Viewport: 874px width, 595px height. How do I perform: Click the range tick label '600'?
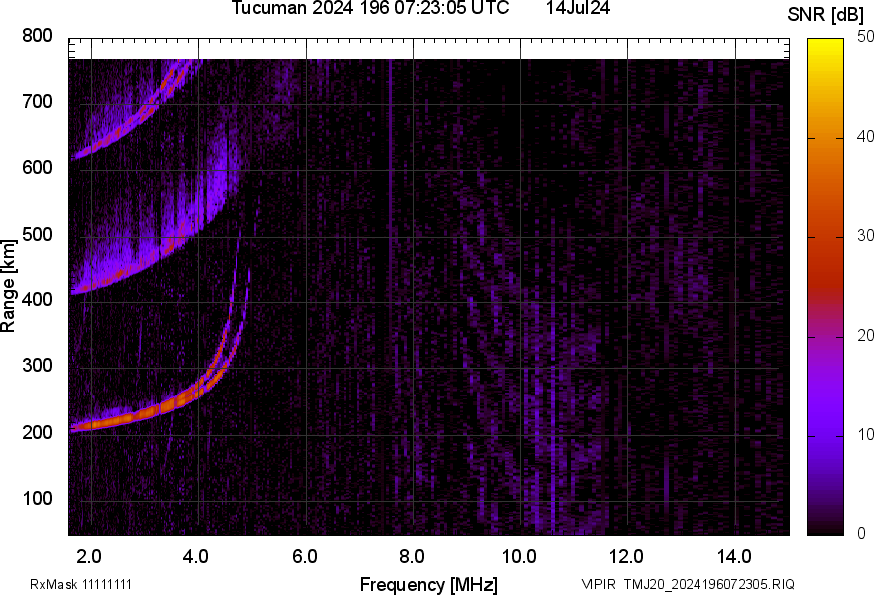(x=37, y=168)
